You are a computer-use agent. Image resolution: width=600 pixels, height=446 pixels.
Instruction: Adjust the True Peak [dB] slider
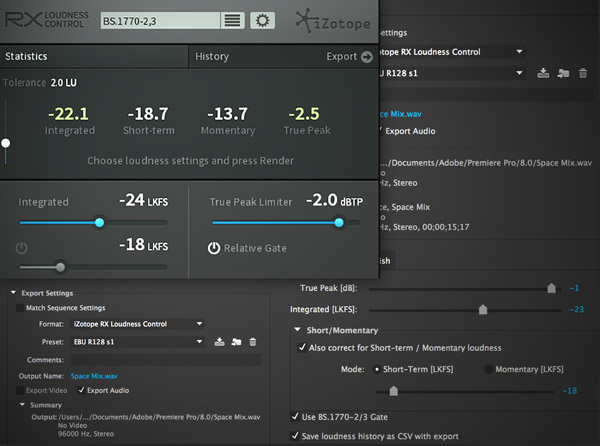point(551,288)
